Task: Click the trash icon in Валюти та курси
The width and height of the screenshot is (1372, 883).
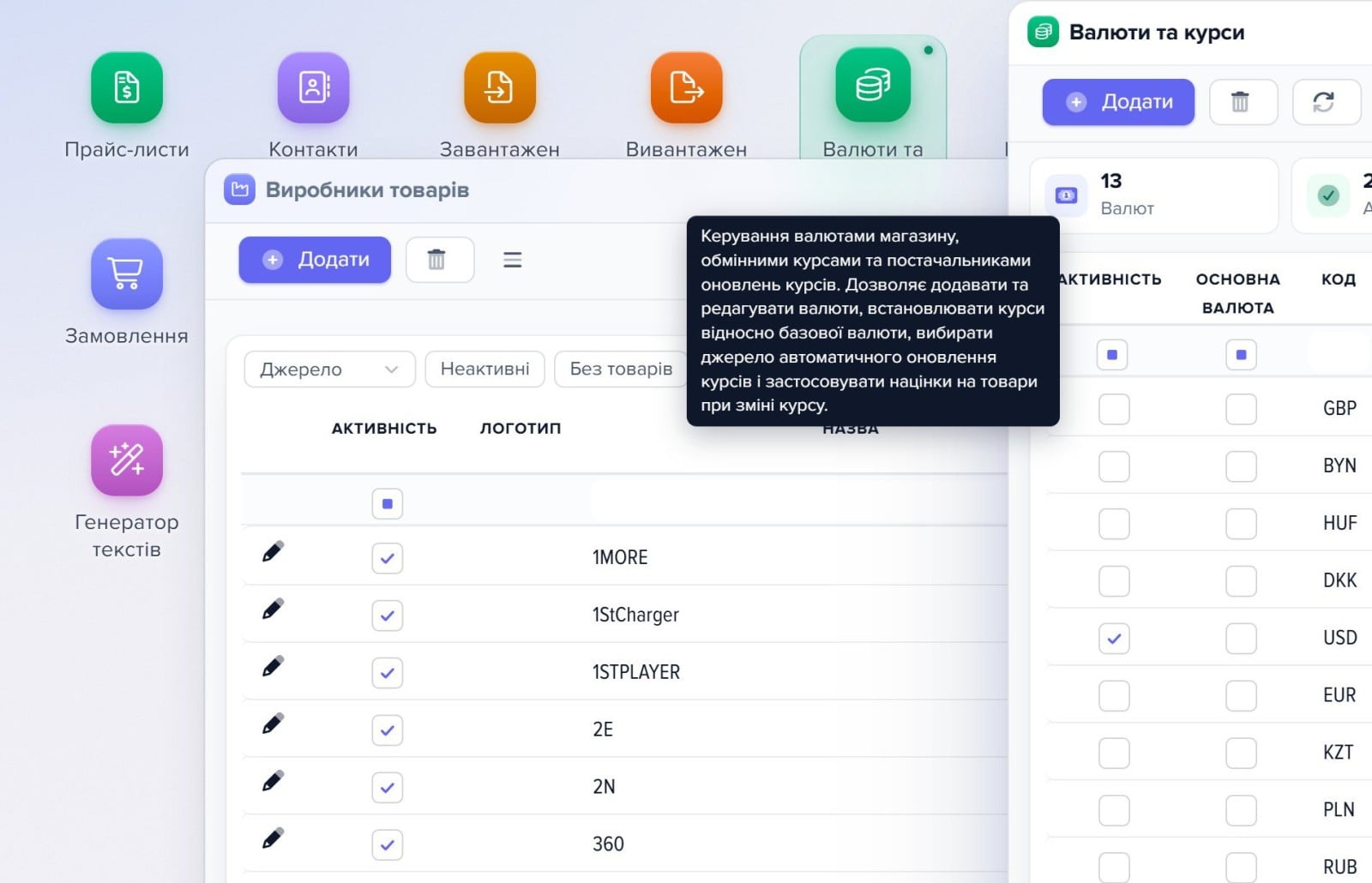Action: coord(1243,102)
